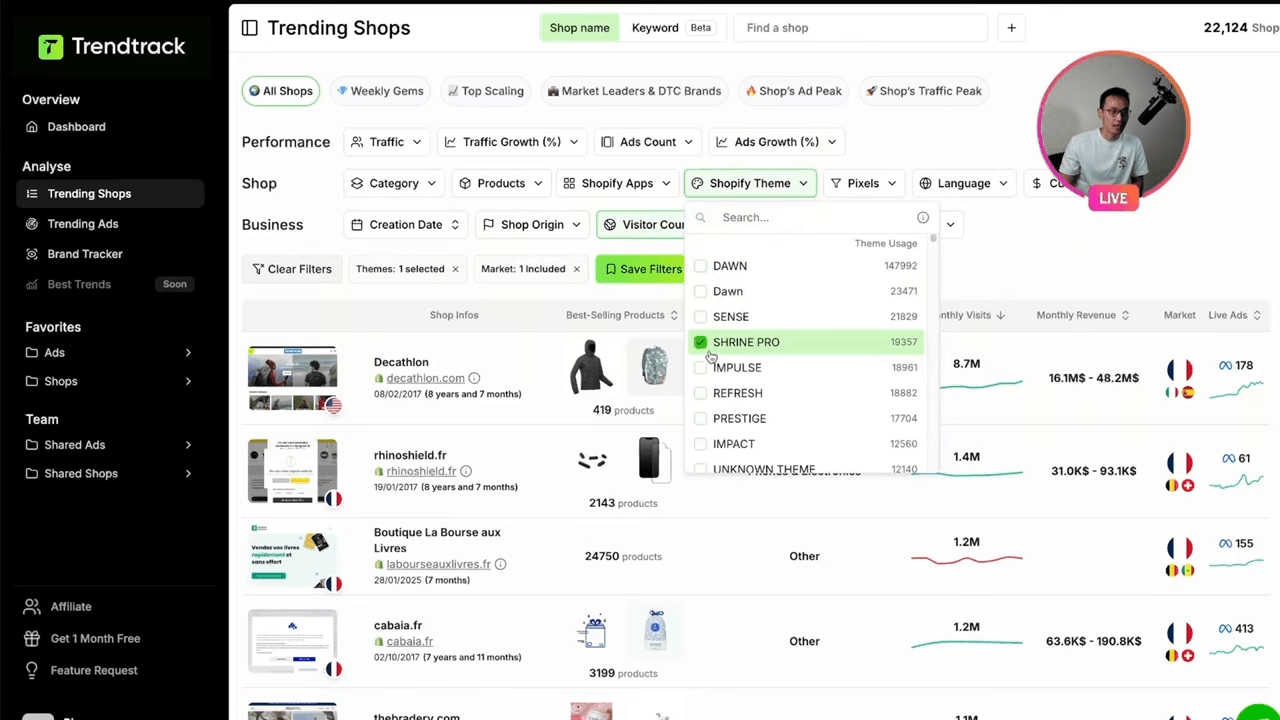This screenshot has height=720, width=1280.
Task: Check the IMPULSE theme checkbox
Action: [700, 367]
